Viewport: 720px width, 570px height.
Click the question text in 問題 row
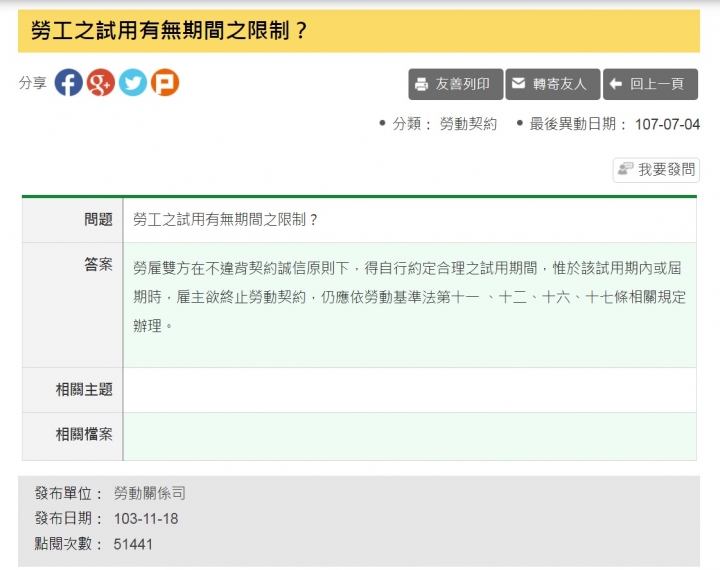(225, 220)
